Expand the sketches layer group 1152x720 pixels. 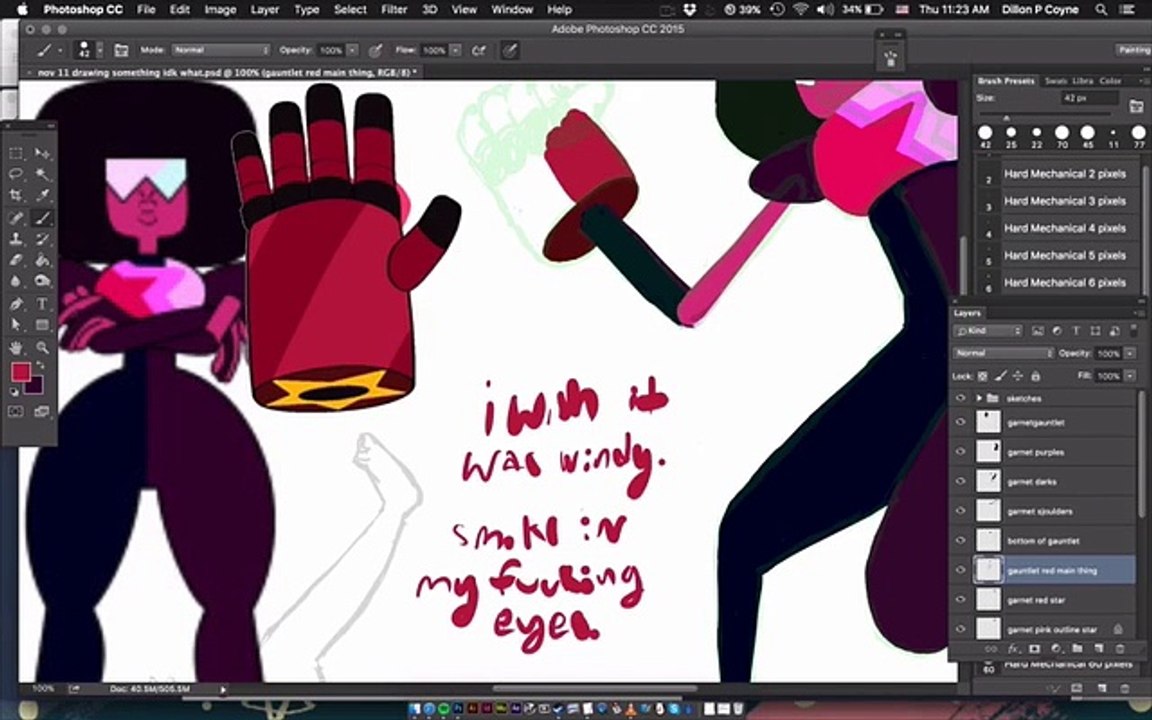979,398
